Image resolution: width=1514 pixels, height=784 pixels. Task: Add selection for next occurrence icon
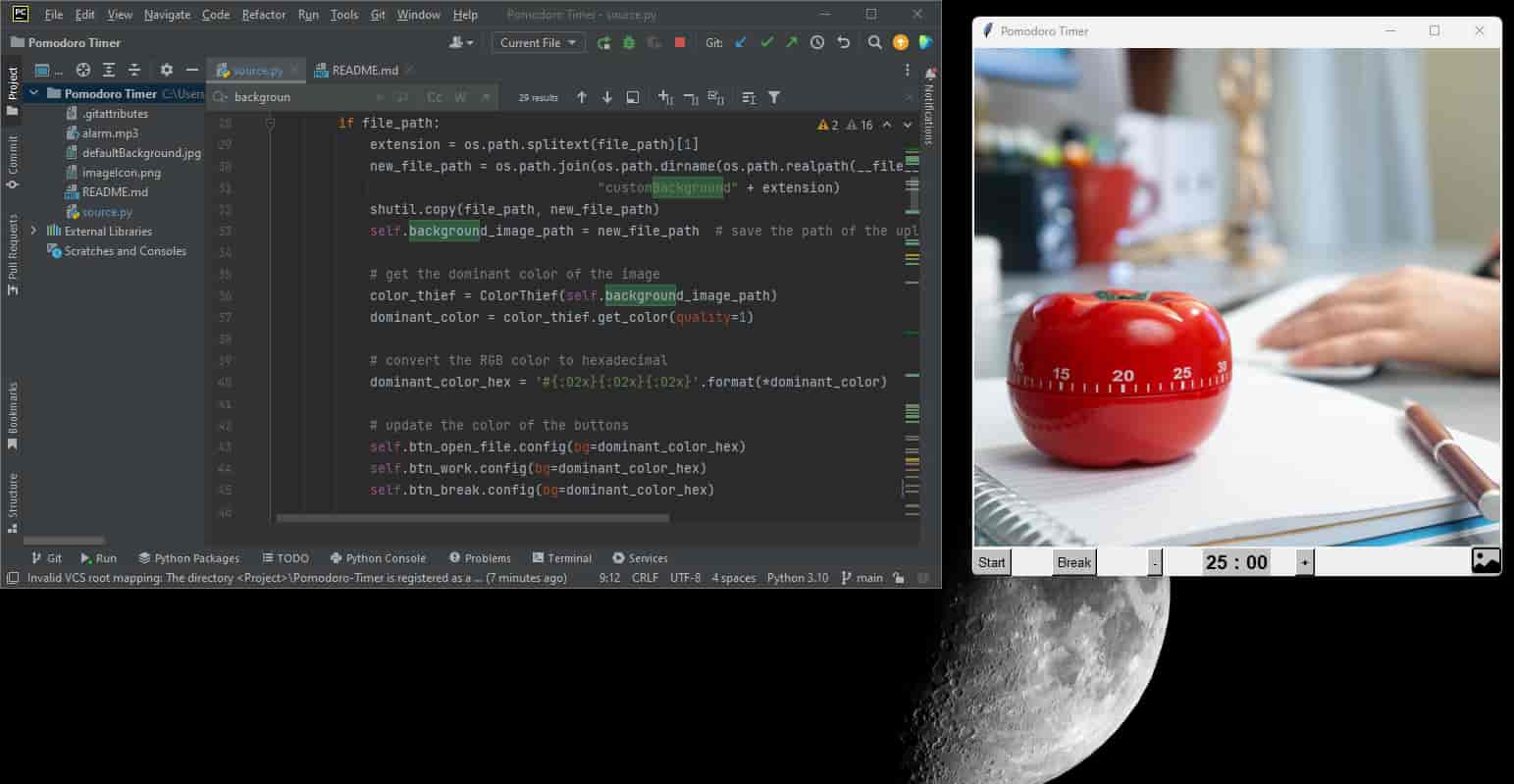click(665, 97)
